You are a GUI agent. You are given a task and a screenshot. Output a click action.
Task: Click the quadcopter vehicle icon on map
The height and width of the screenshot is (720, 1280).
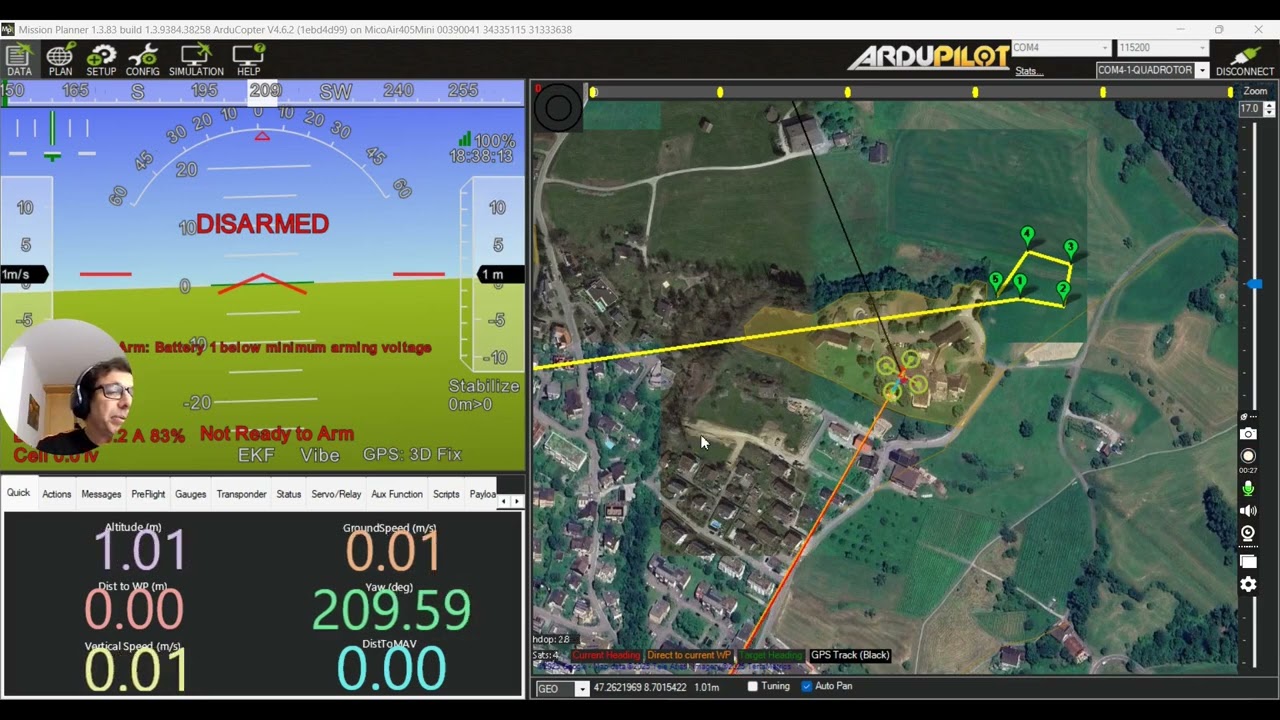pos(902,376)
